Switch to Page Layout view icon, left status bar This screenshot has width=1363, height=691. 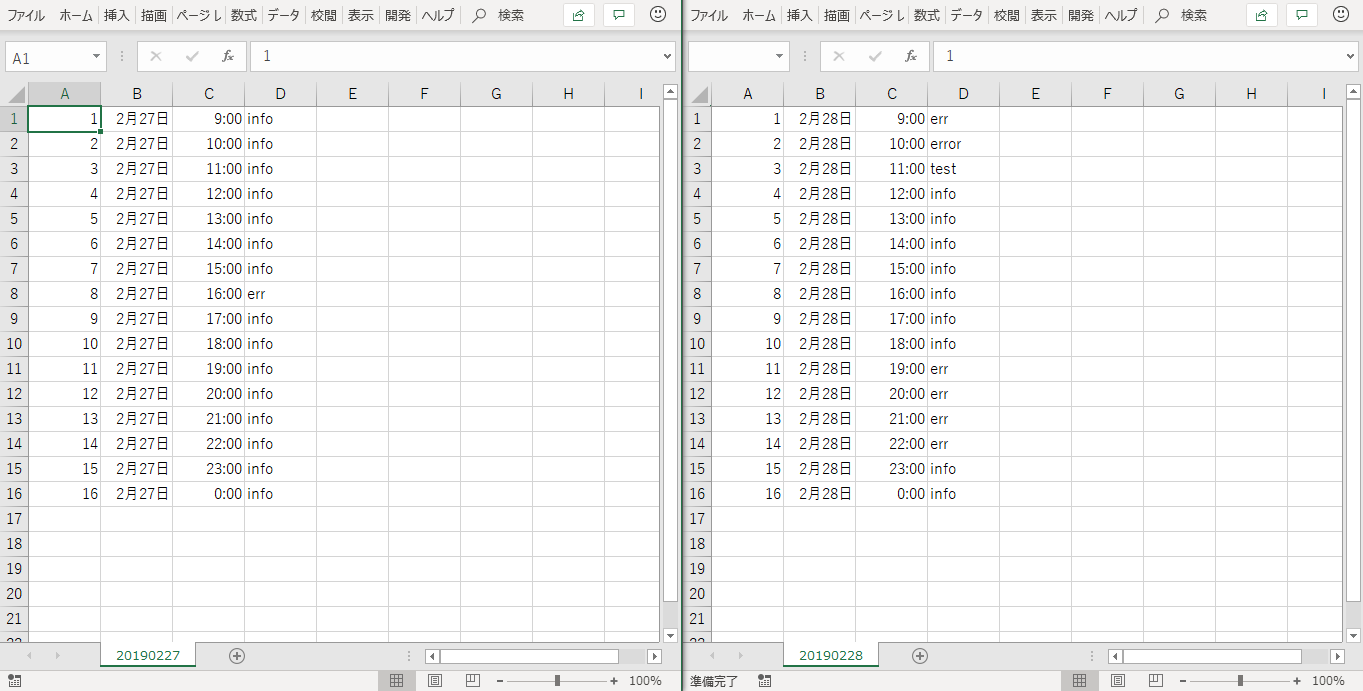click(434, 680)
